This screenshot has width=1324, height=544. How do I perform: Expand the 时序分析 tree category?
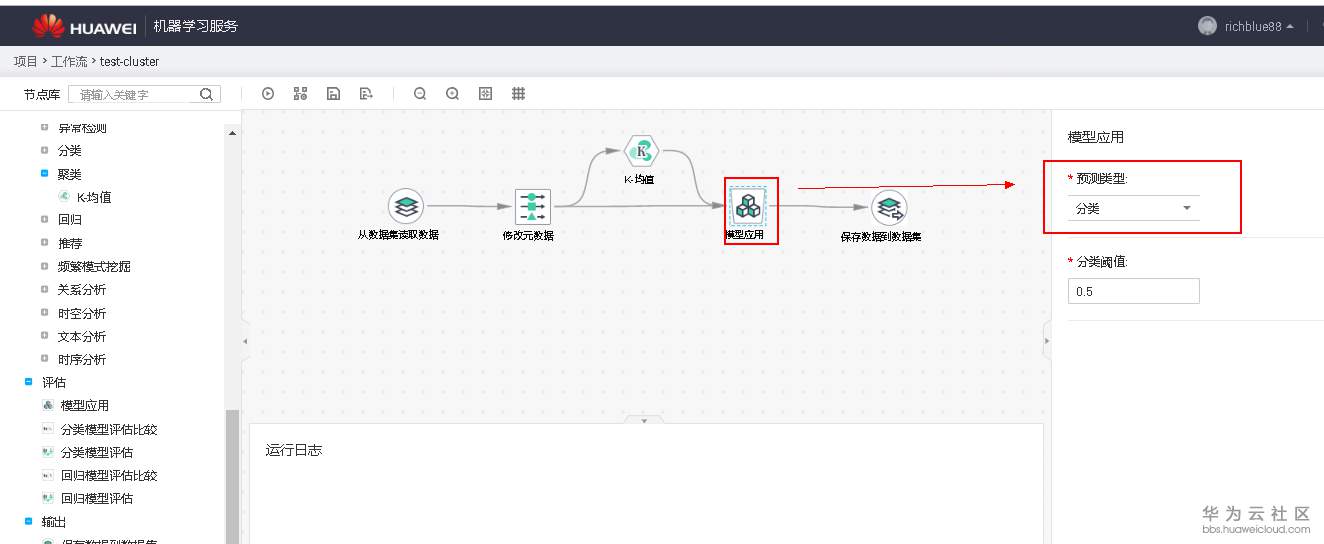(x=44, y=359)
